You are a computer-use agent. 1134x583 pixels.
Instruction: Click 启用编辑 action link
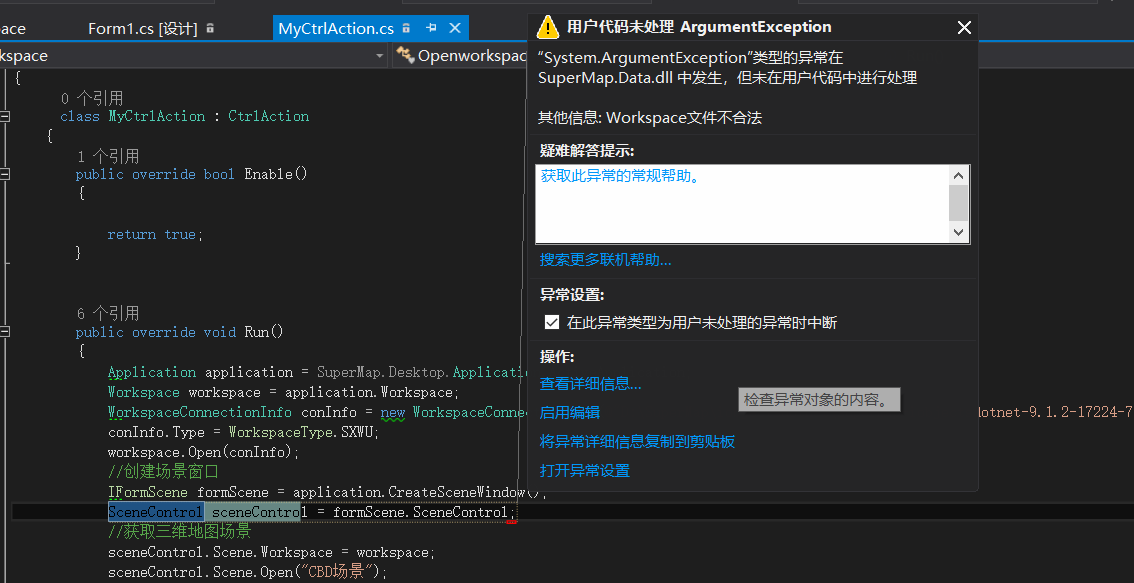point(569,412)
